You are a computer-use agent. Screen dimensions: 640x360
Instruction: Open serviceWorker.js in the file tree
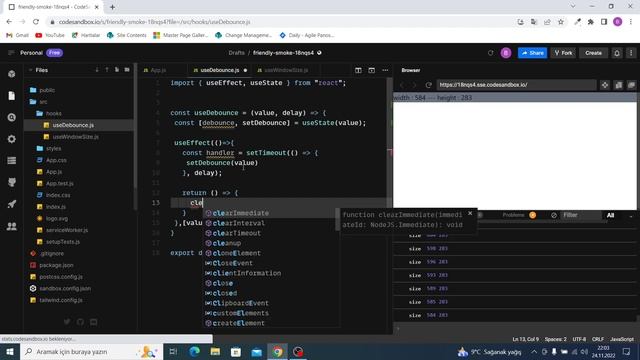click(x=67, y=230)
